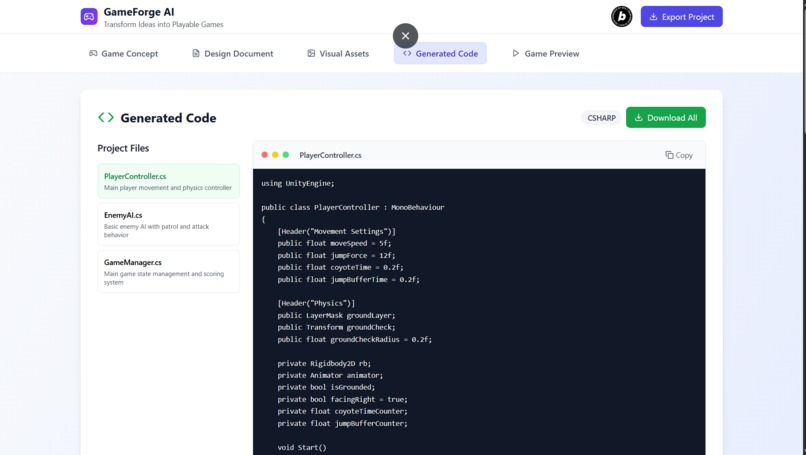Click the green code brackets heading icon
This screenshot has height=455, width=806.
[x=106, y=118]
